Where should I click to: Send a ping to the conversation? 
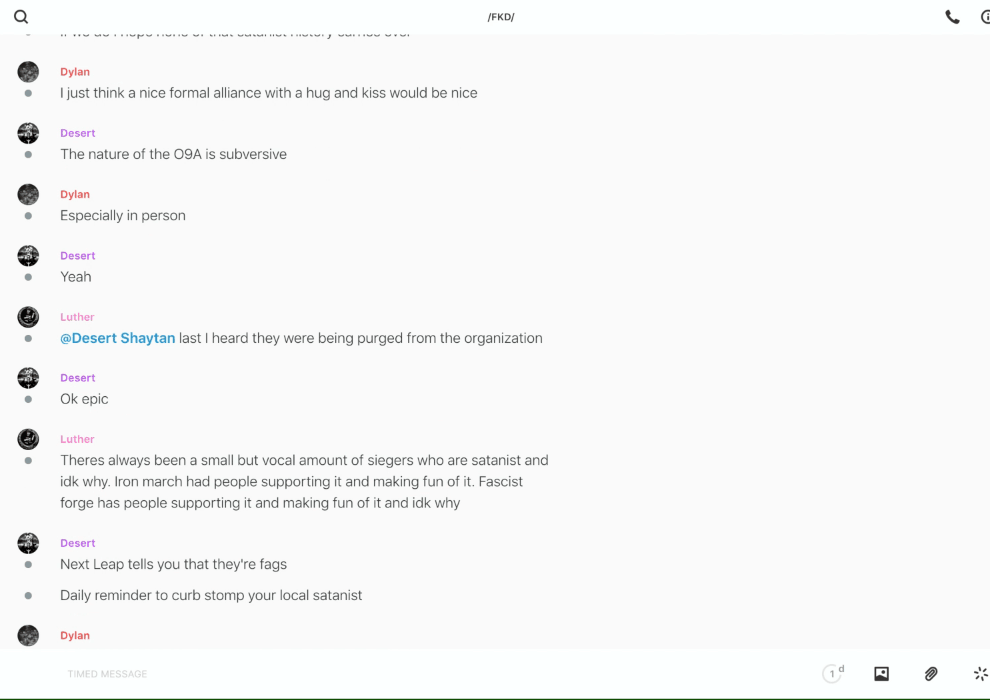click(980, 674)
